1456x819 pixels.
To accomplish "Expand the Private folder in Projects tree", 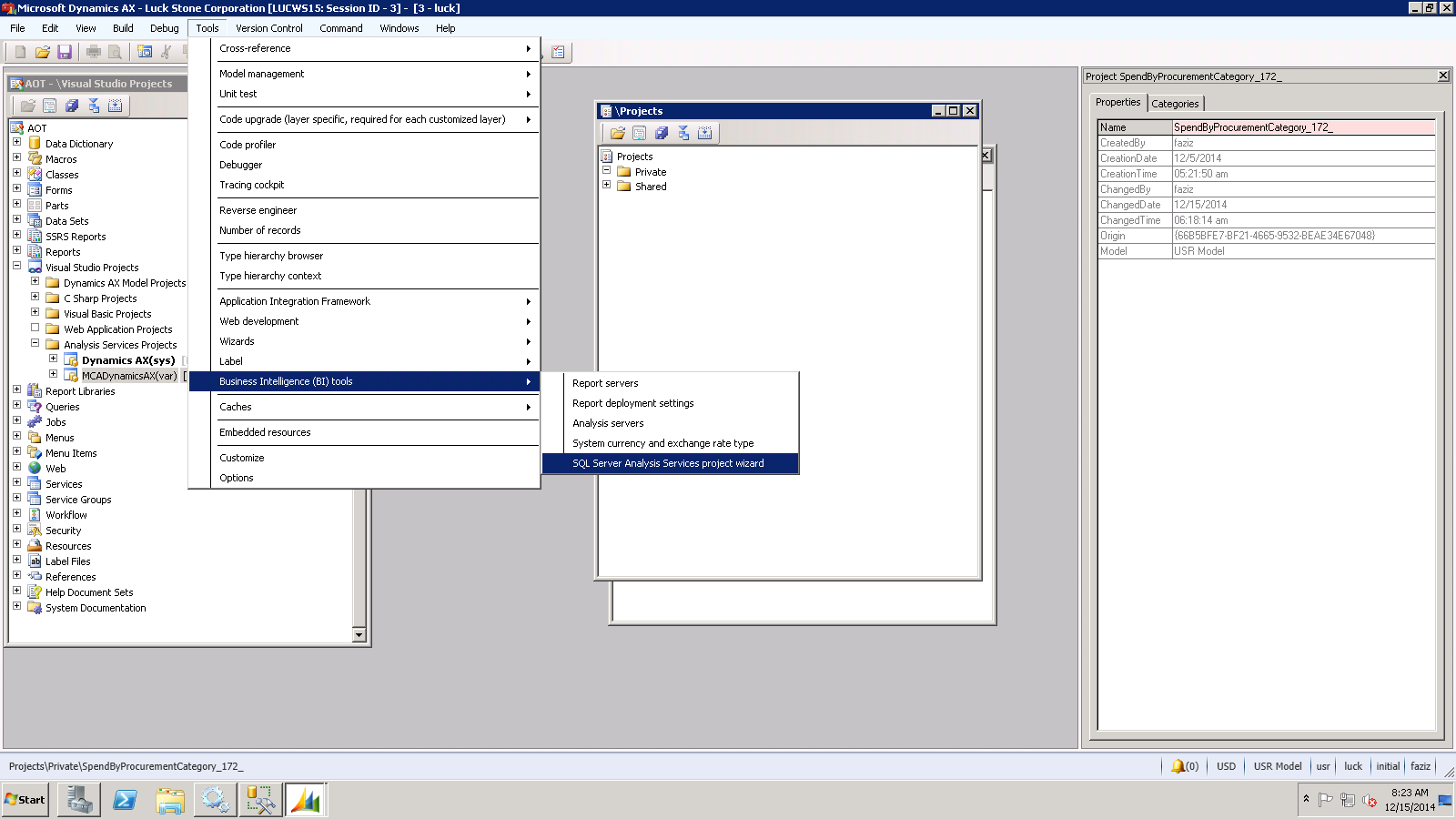I will pyautogui.click(x=607, y=172).
